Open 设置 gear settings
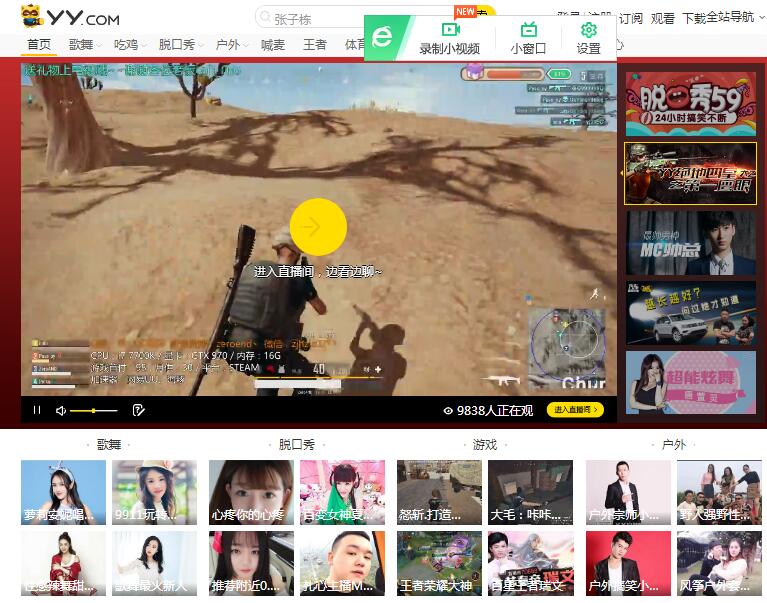 coord(588,38)
